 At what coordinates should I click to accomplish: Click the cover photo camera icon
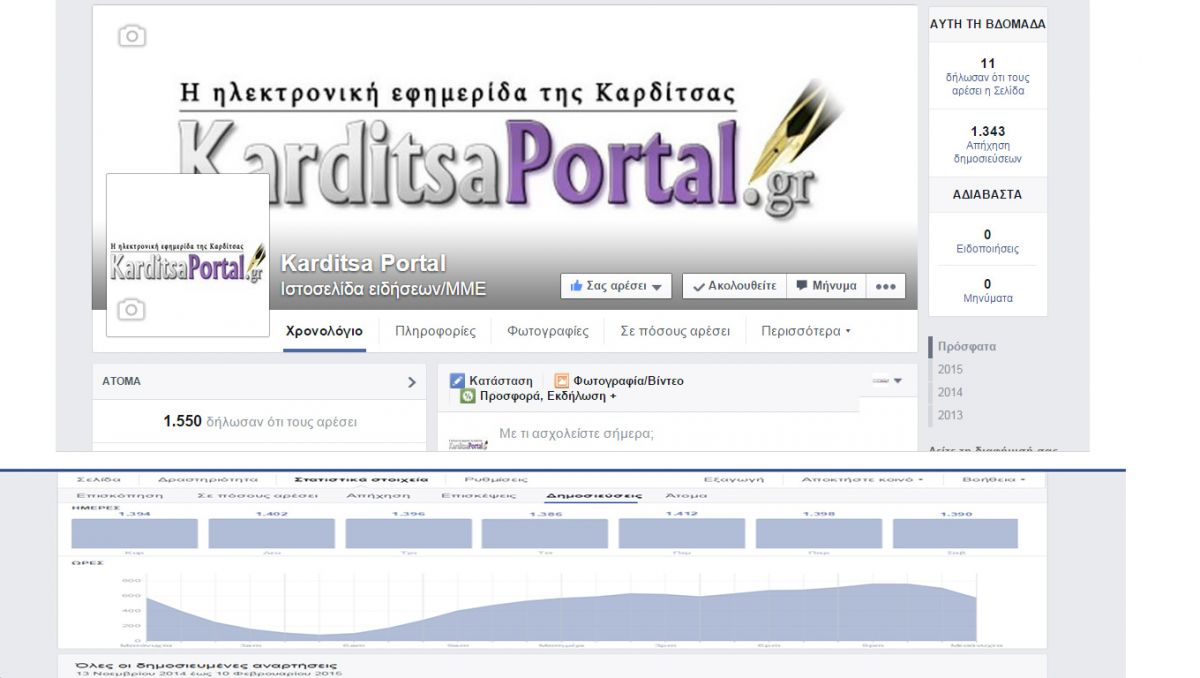[x=132, y=37]
